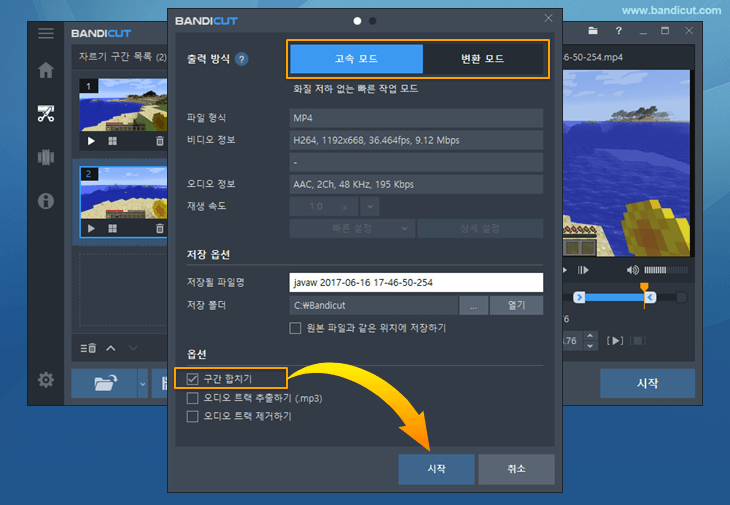Select the Cut scissors mode icon
Viewport: 730px width, 505px height.
pyautogui.click(x=46, y=113)
